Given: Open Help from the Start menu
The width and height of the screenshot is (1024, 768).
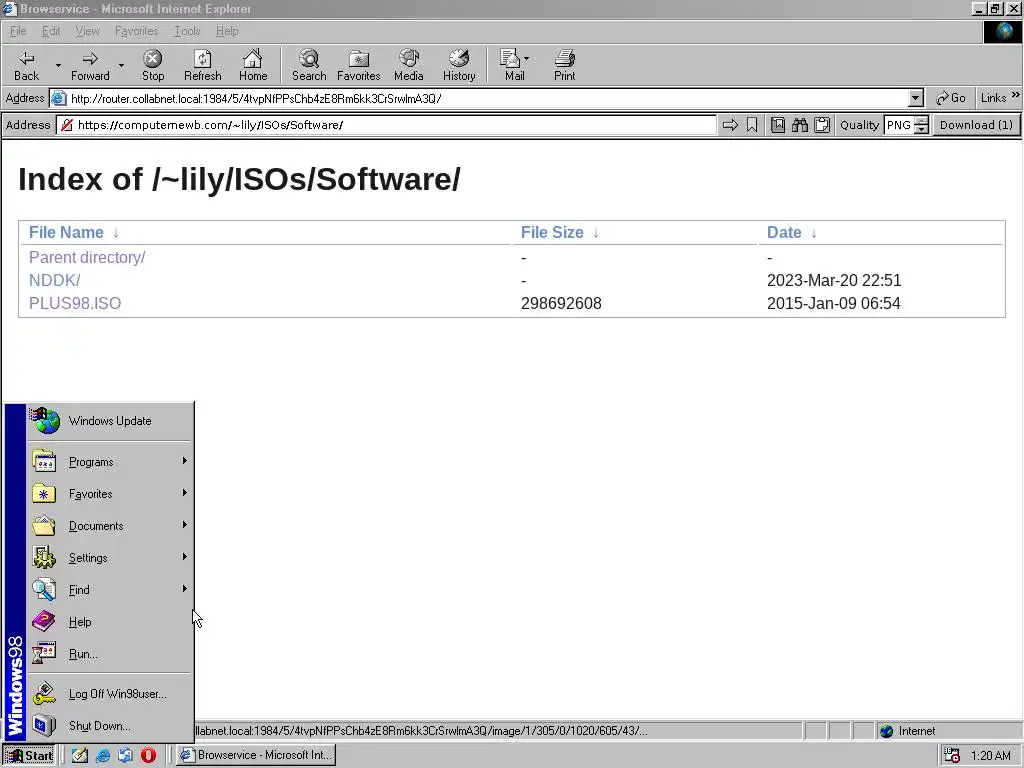Looking at the screenshot, I should click(110, 622).
